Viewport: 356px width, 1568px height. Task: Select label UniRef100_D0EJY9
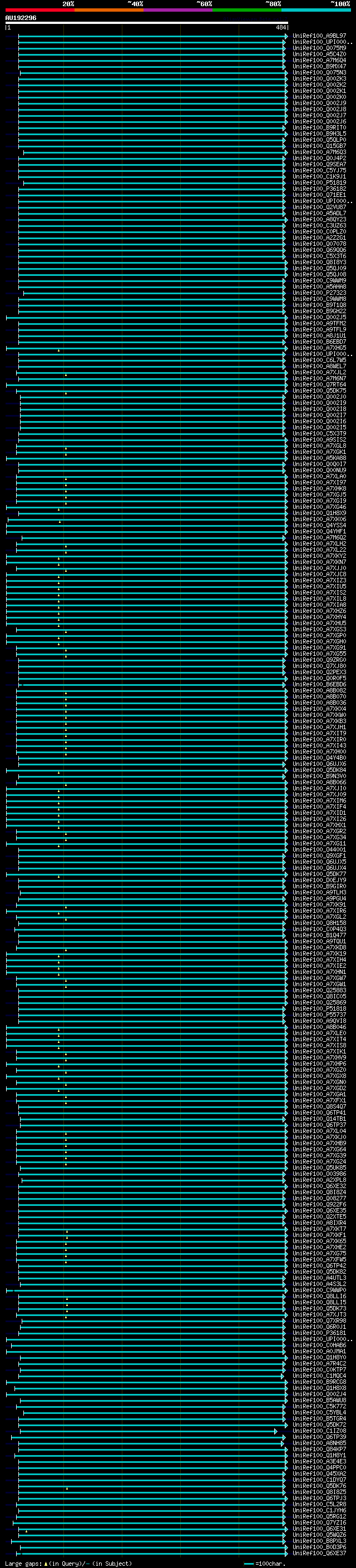[x=319, y=880]
